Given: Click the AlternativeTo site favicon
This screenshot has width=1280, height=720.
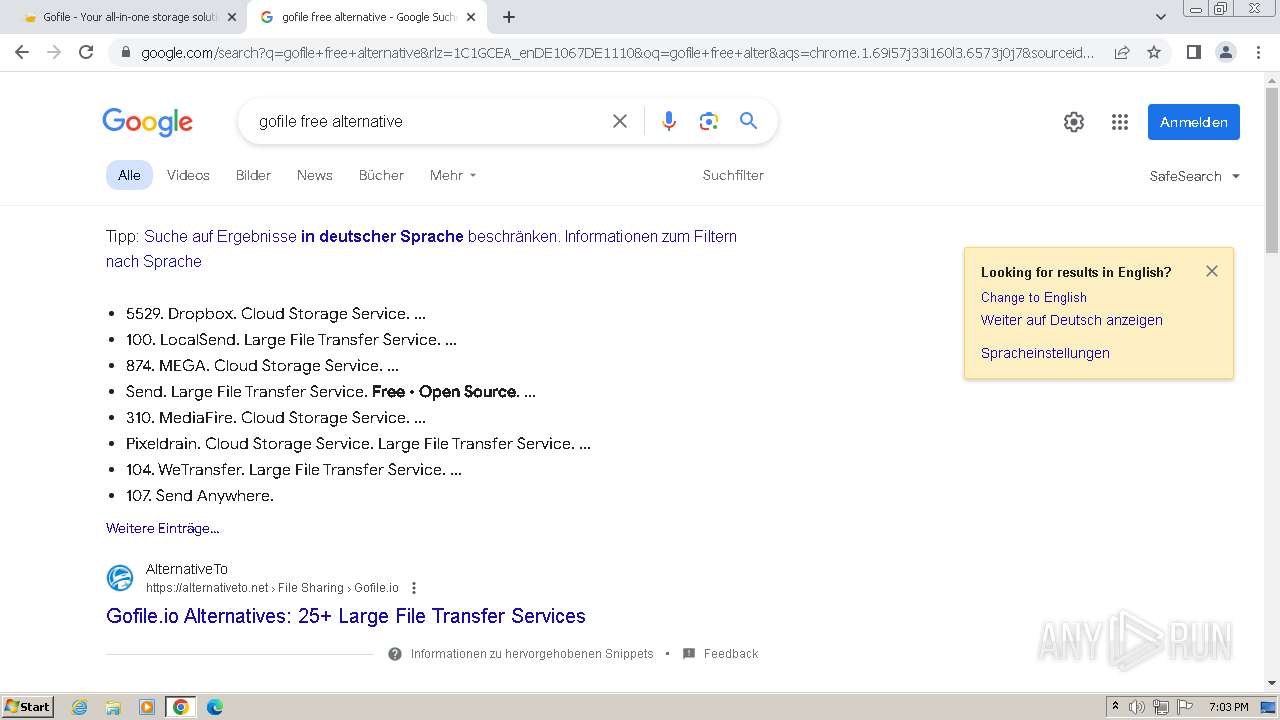Looking at the screenshot, I should (120, 578).
